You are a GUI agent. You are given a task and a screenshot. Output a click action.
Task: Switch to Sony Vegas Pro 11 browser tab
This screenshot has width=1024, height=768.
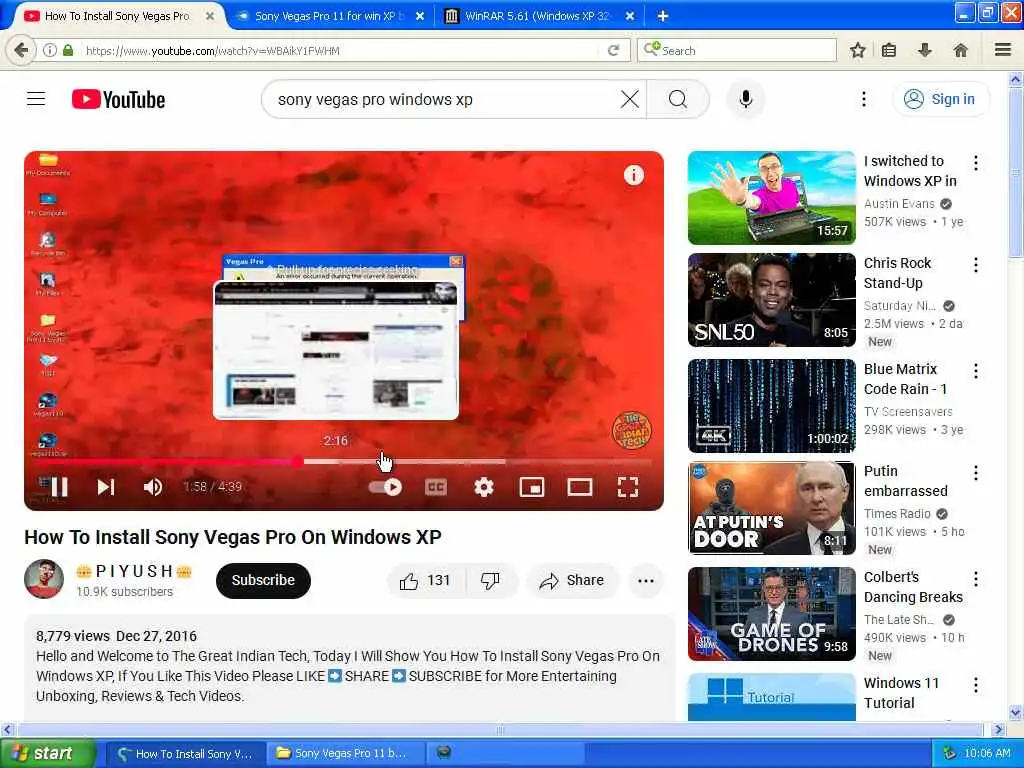328,16
